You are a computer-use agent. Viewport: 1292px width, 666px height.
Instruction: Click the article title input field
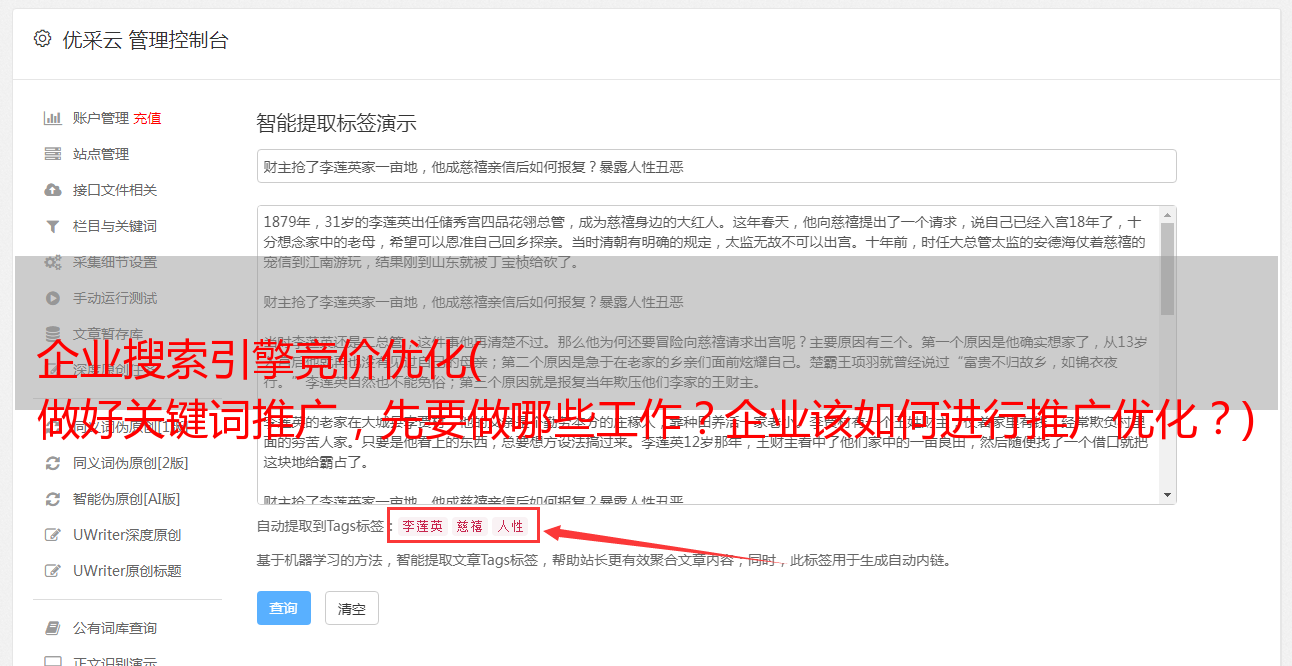coord(716,166)
